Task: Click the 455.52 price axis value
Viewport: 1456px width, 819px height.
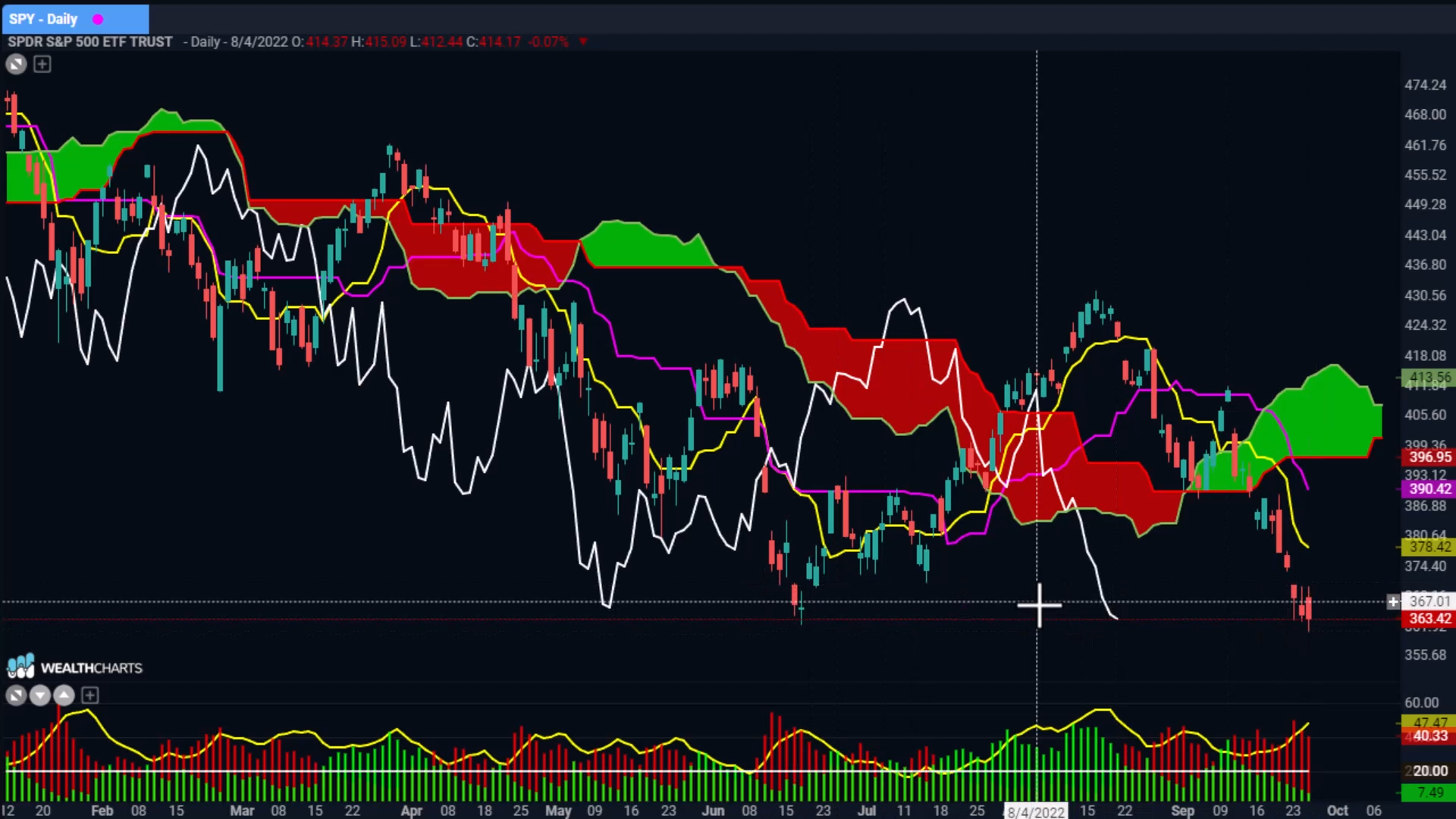Action: tap(1426, 174)
